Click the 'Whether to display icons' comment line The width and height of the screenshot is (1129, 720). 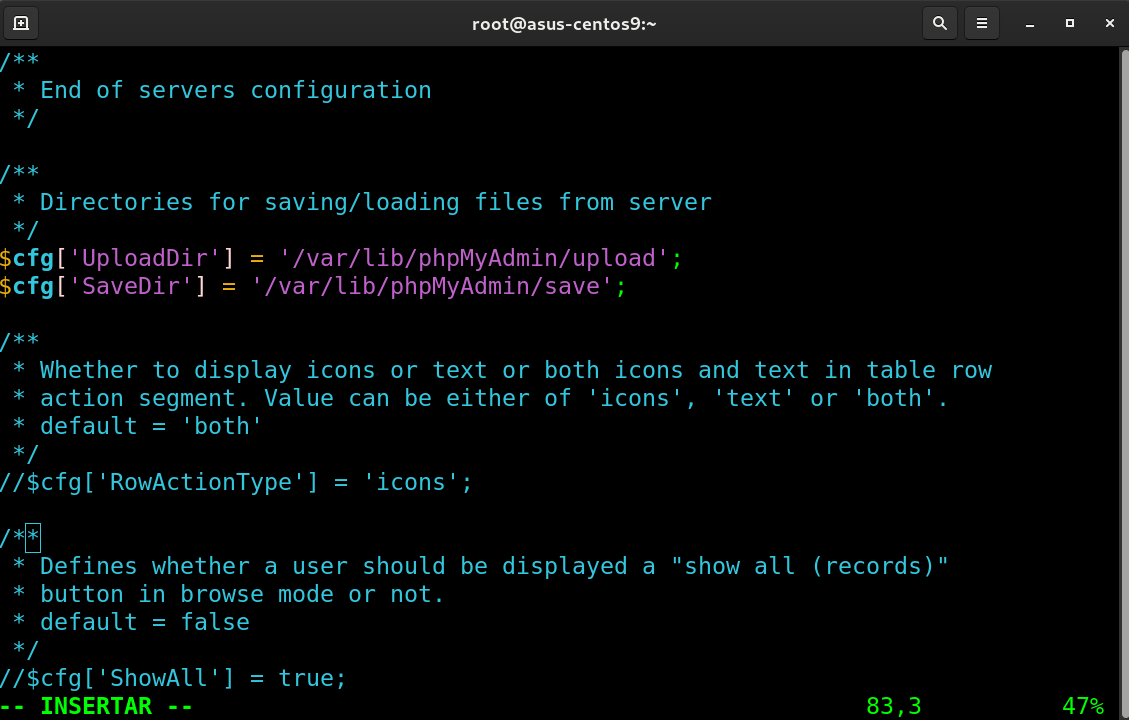[503, 370]
